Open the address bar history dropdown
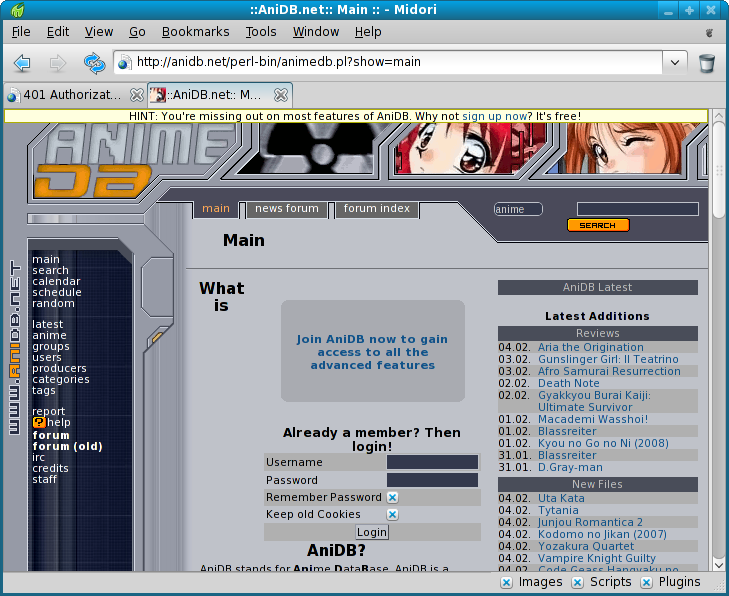 click(675, 62)
